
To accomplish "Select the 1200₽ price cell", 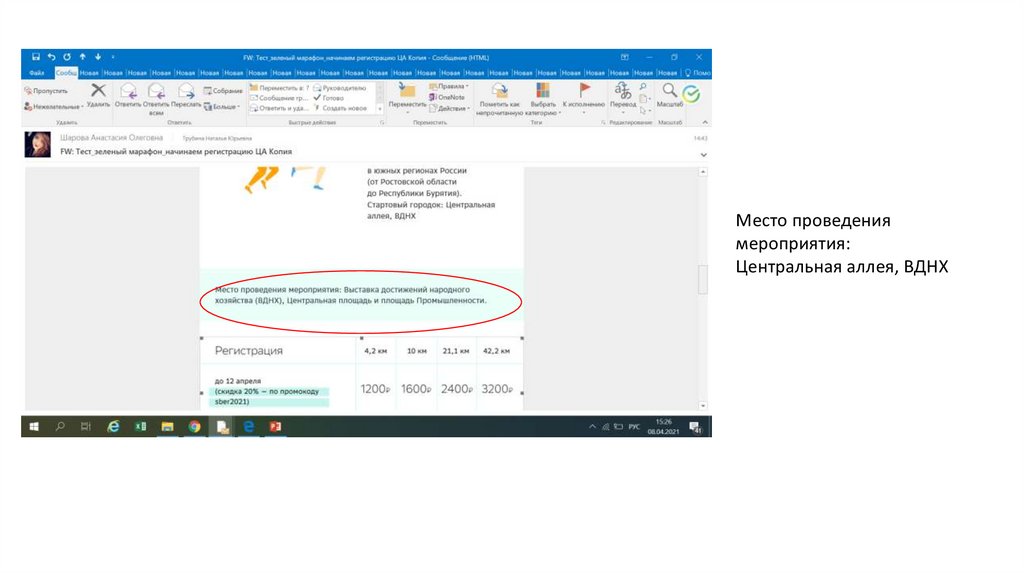I will pyautogui.click(x=376, y=389).
